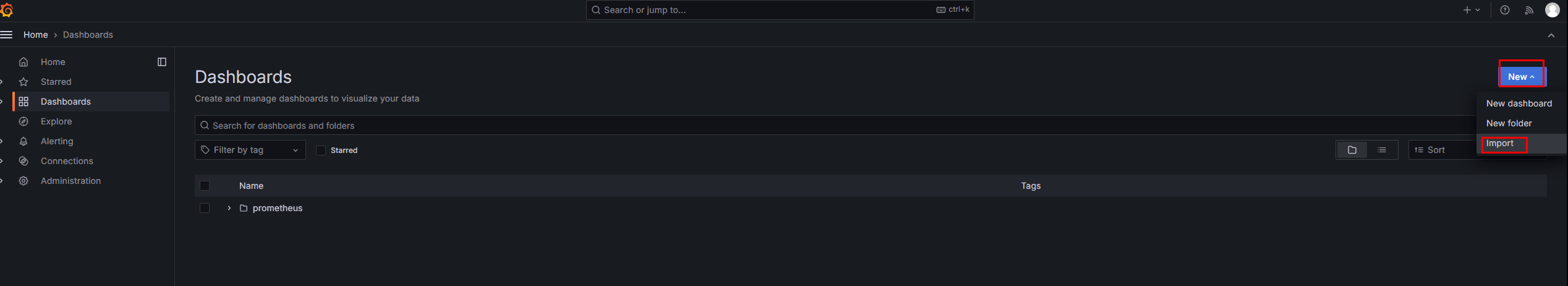Screen dimensions: 1568x286
Task: Open the user profile avatar
Action: pyautogui.click(x=1552, y=10)
